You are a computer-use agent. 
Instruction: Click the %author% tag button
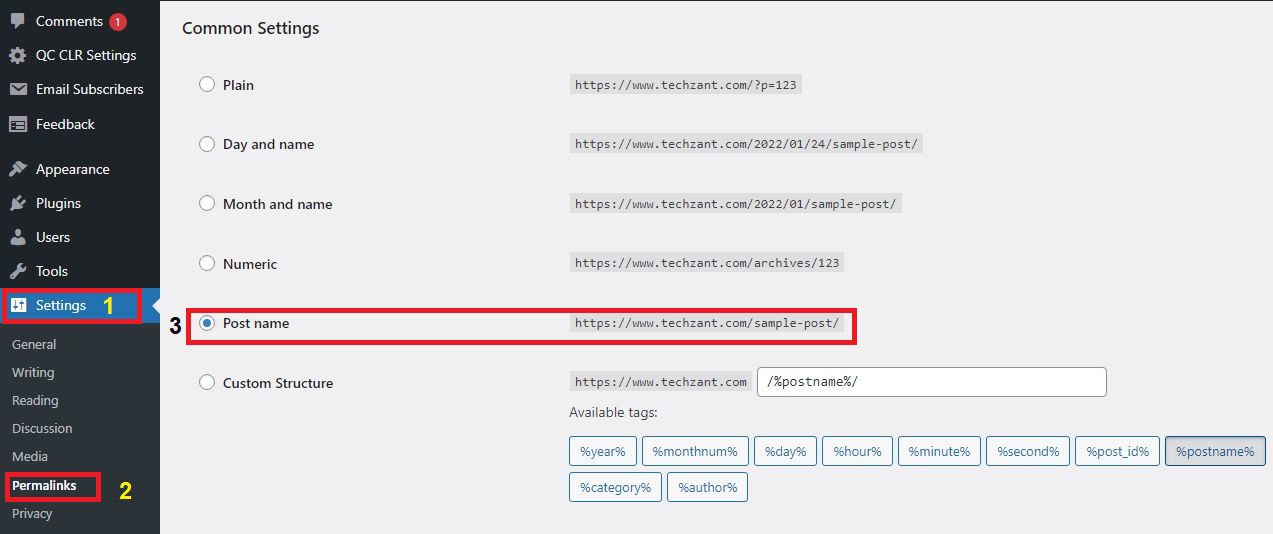(x=707, y=487)
